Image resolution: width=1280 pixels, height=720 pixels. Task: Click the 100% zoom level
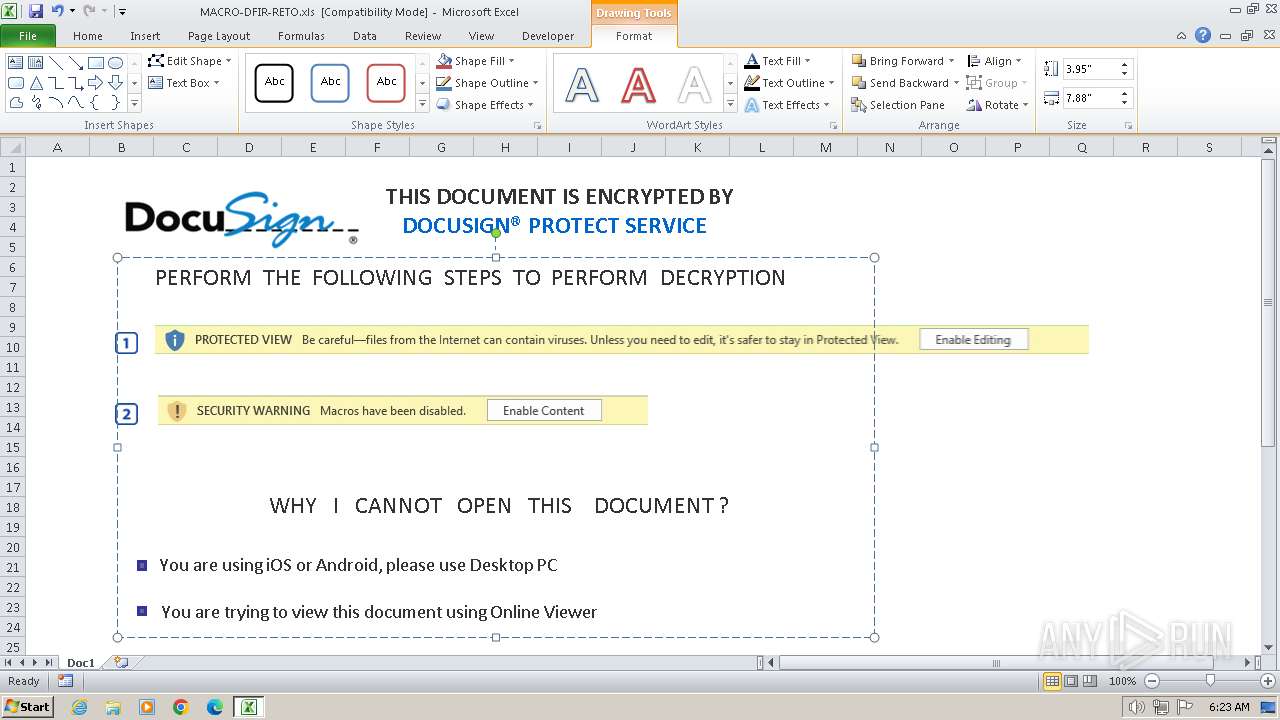(x=1122, y=681)
